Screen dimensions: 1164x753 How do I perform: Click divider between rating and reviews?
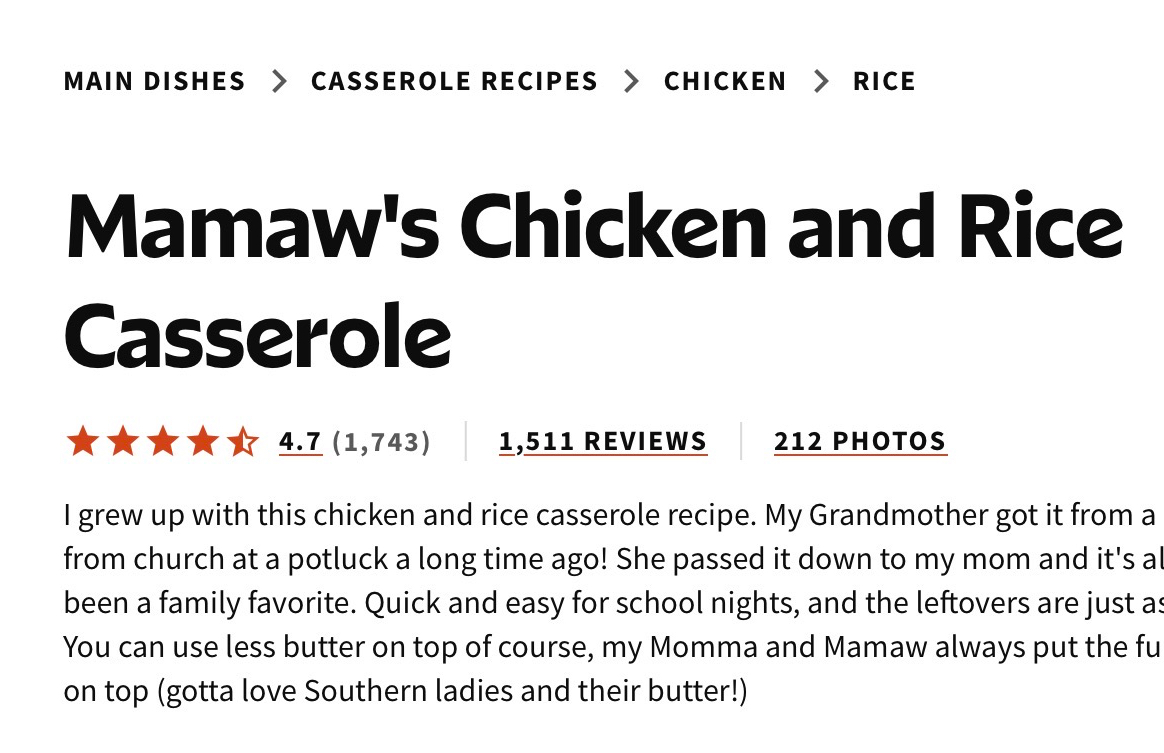click(466, 441)
